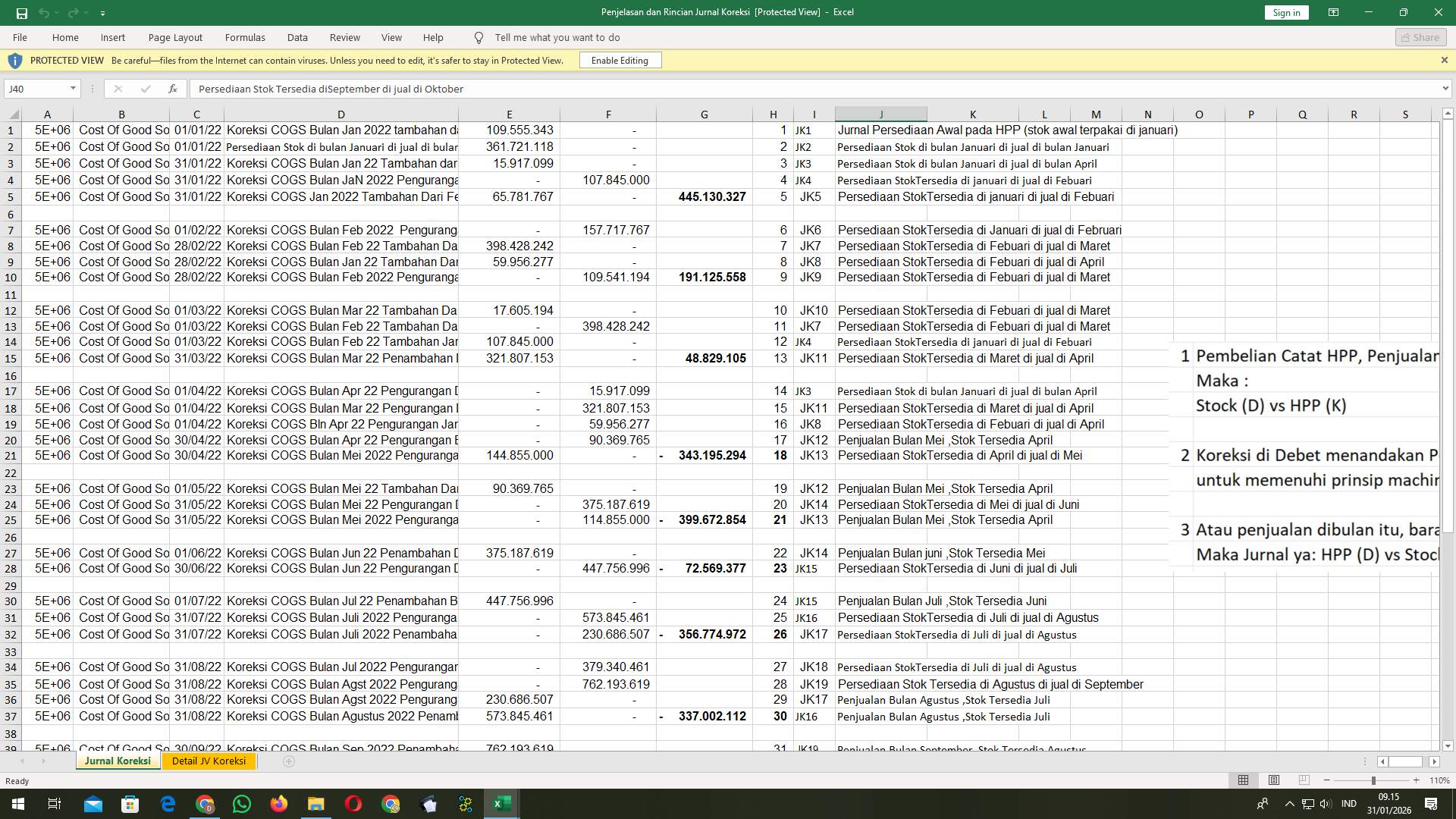Click the Enable Editing button

tap(620, 60)
